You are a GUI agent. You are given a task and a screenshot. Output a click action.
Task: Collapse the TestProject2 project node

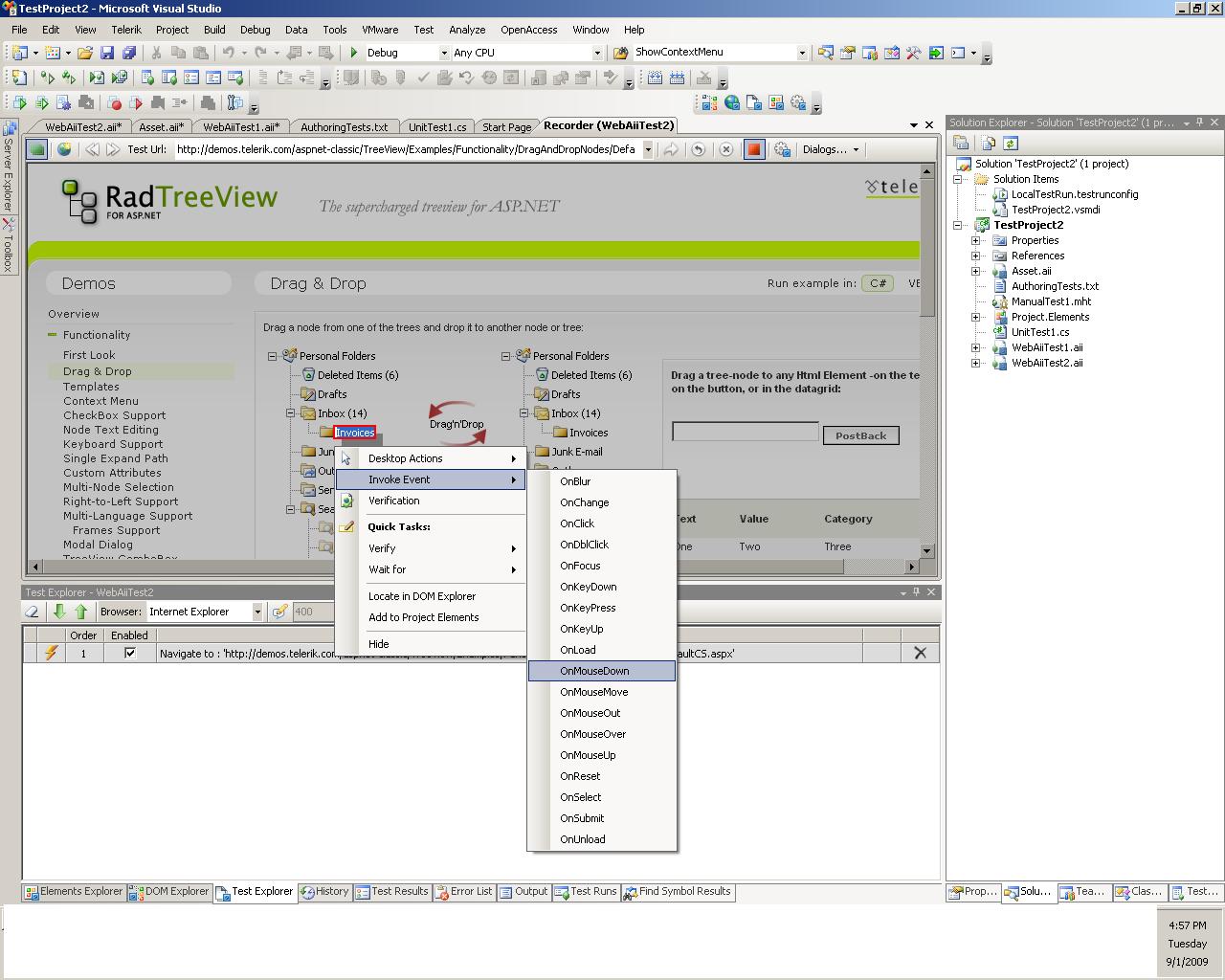(x=957, y=225)
